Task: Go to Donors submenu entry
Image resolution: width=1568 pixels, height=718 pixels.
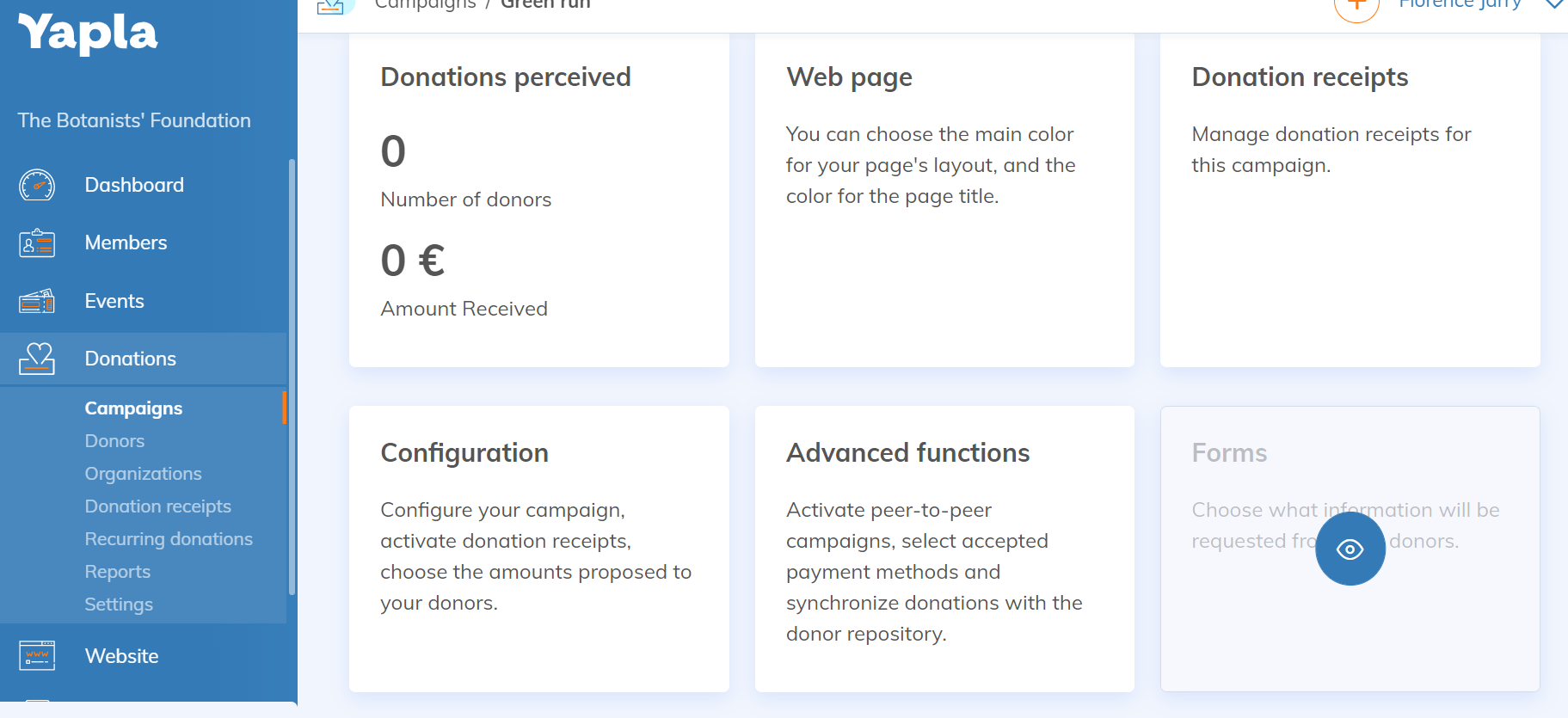Action: click(114, 441)
